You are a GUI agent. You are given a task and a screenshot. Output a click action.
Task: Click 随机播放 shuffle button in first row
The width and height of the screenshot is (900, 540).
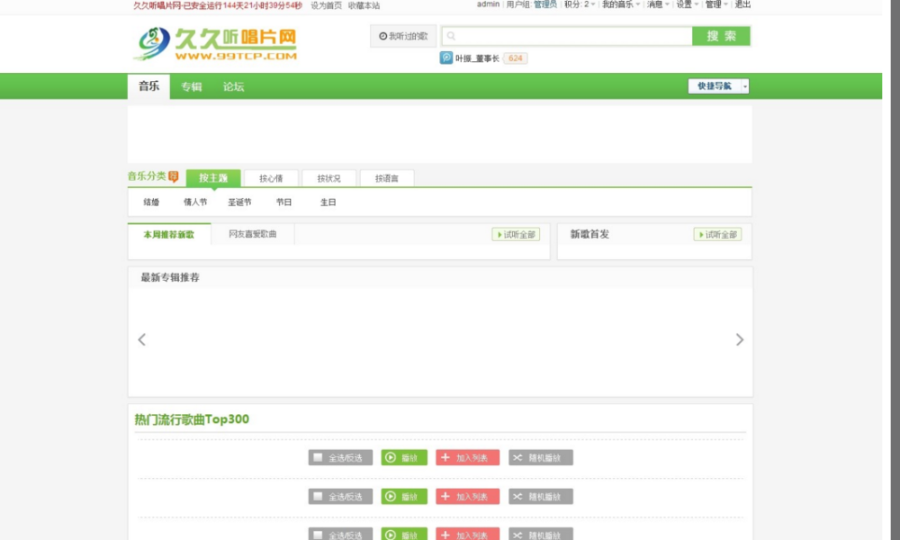click(x=541, y=458)
